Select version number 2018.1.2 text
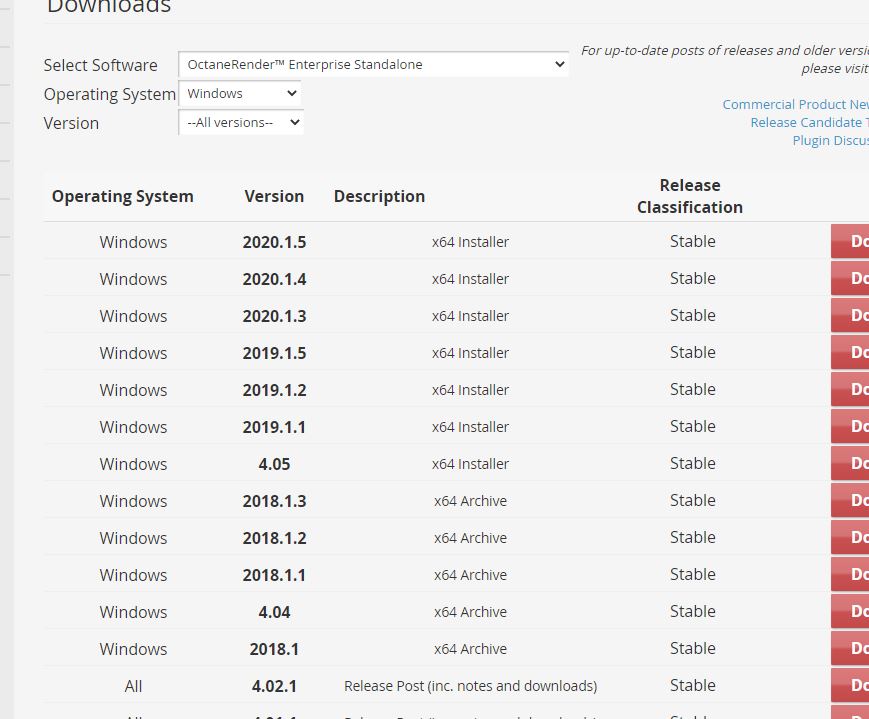 (x=274, y=538)
